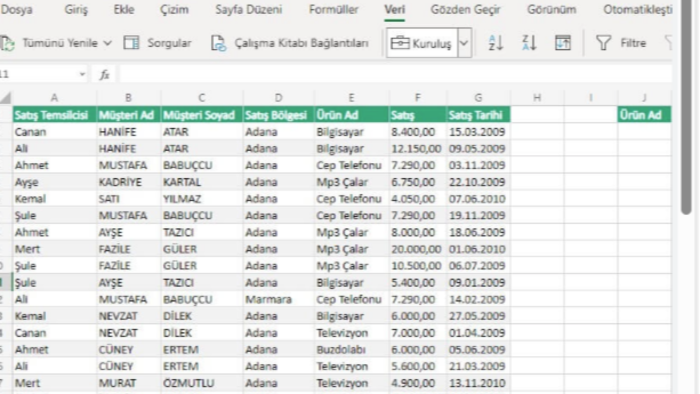Screen dimensions: 700x394
Task: Click the Satış Temsilcisi header cell
Action: click(54, 115)
